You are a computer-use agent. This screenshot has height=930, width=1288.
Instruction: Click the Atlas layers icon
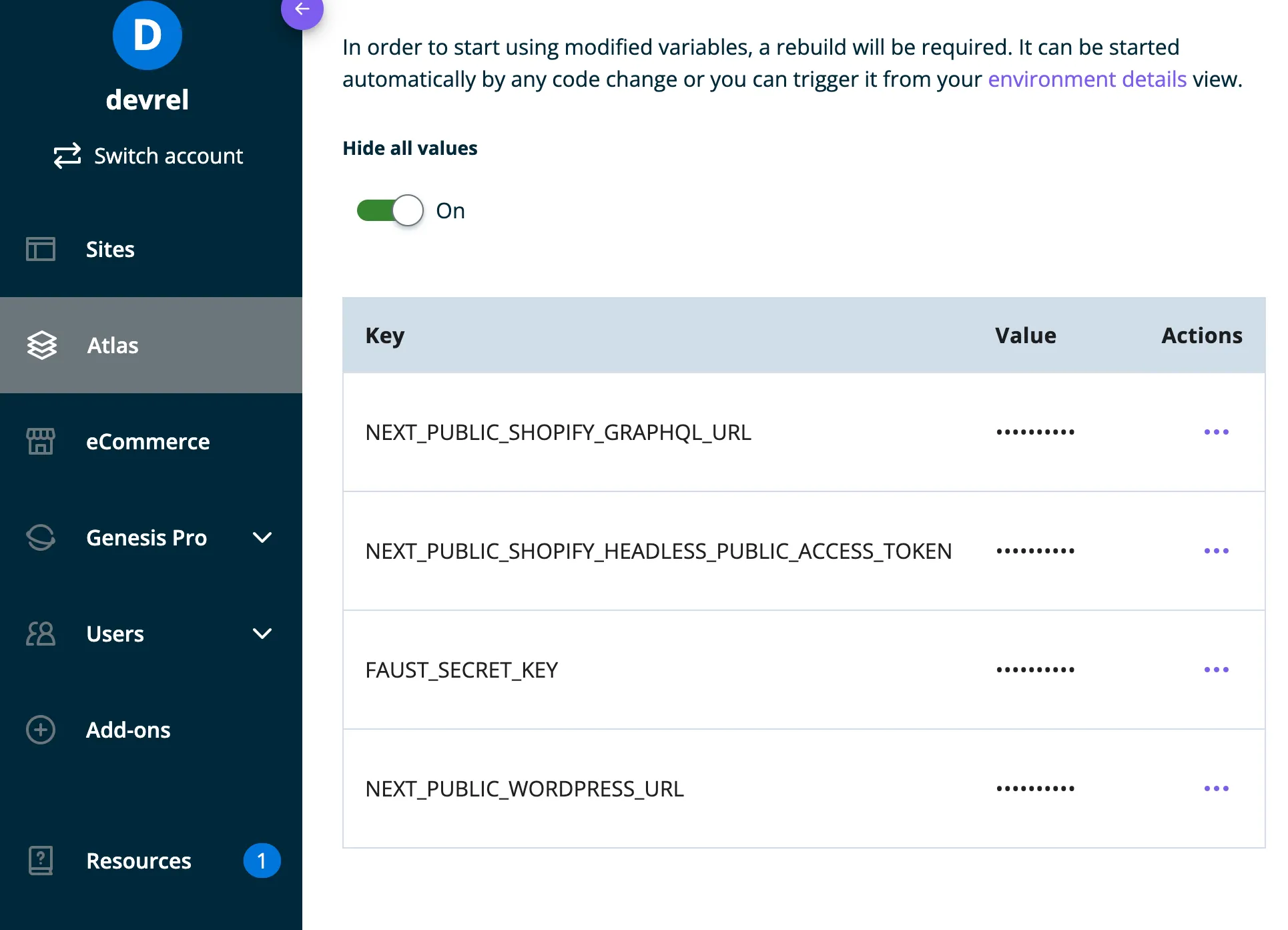click(x=42, y=345)
